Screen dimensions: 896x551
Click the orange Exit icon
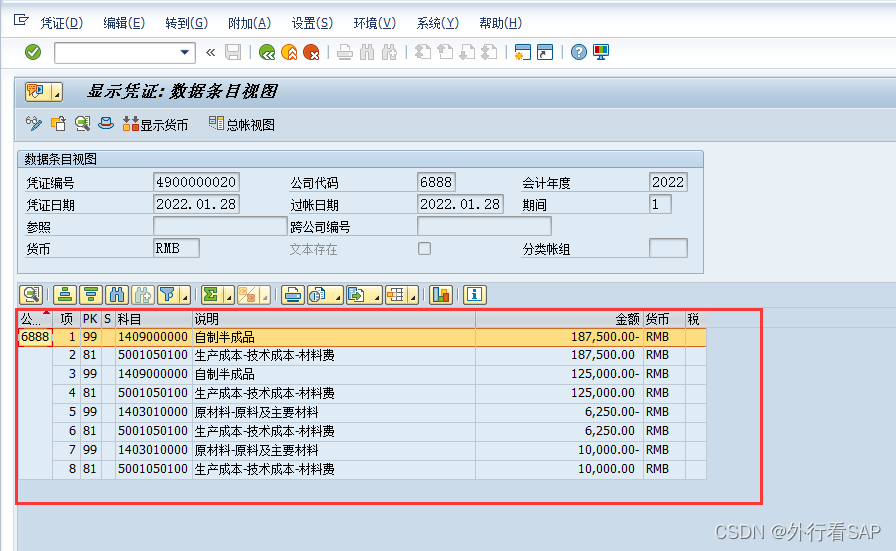289,53
